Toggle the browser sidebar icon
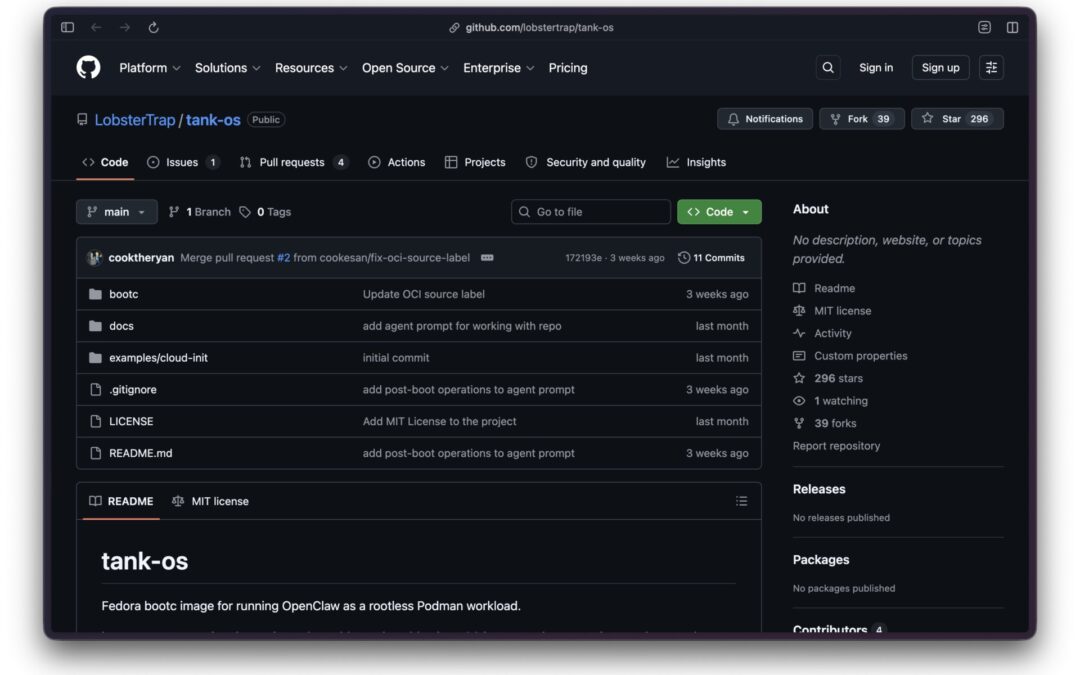The height and width of the screenshot is (675, 1080). point(68,28)
